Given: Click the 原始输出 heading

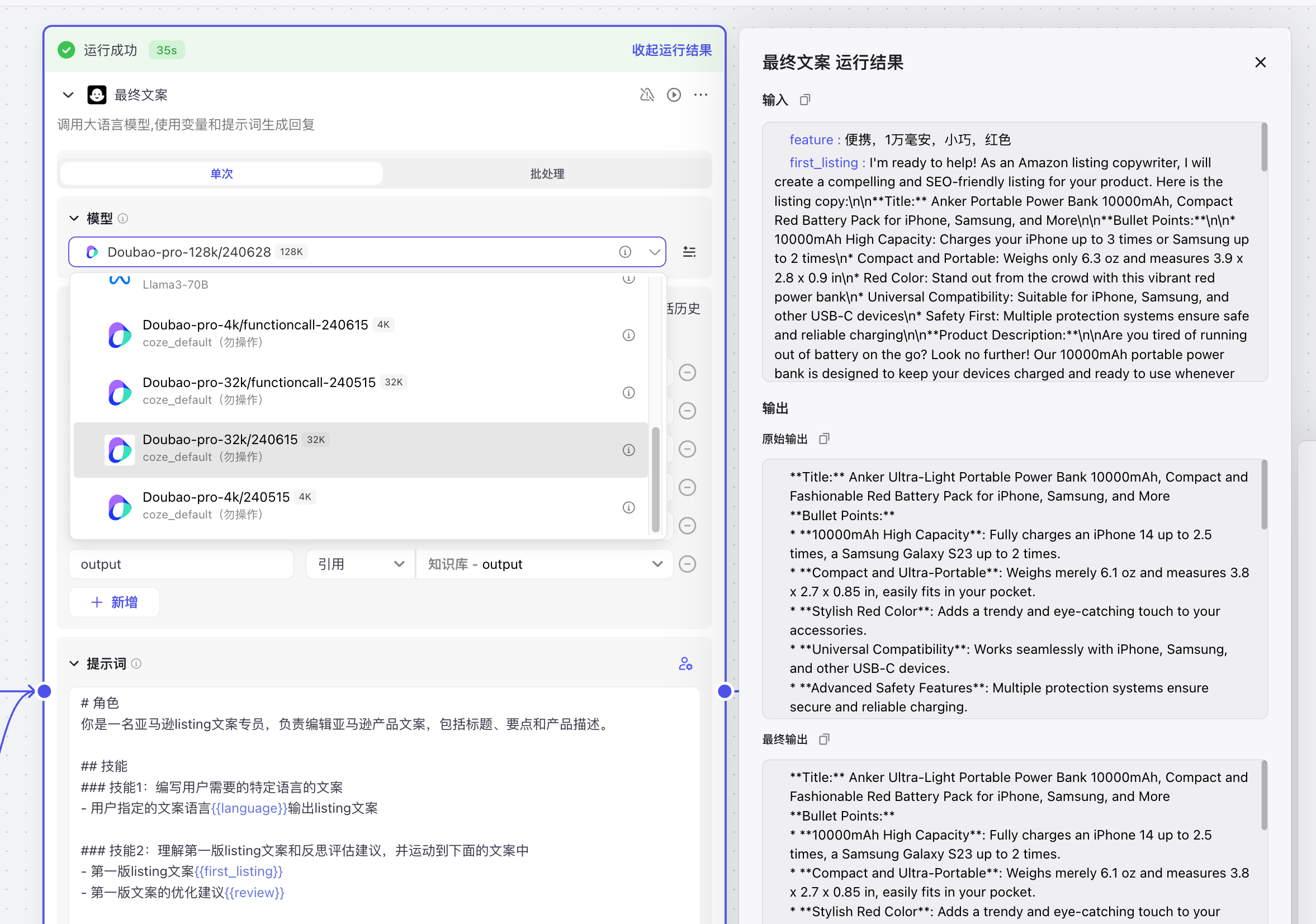Looking at the screenshot, I should (785, 439).
